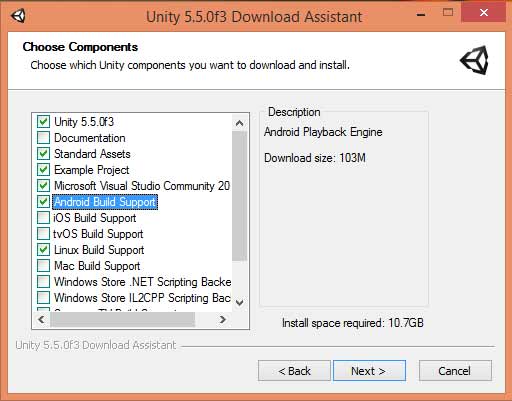Viewport: 512px width, 401px height.
Task: Click the horizontal scroll right arrow
Action: (x=223, y=319)
